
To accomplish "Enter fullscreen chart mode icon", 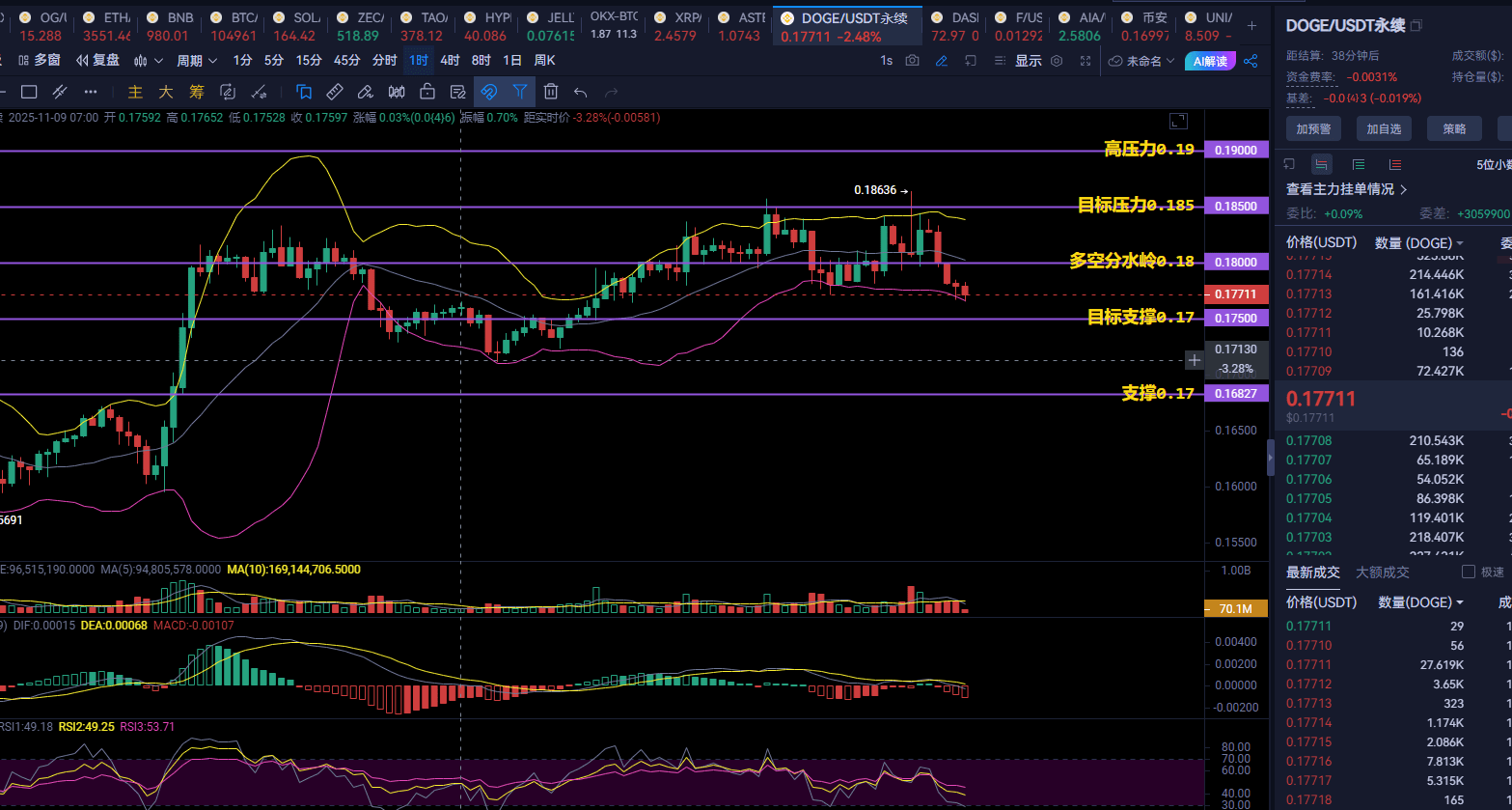I will point(1086,61).
